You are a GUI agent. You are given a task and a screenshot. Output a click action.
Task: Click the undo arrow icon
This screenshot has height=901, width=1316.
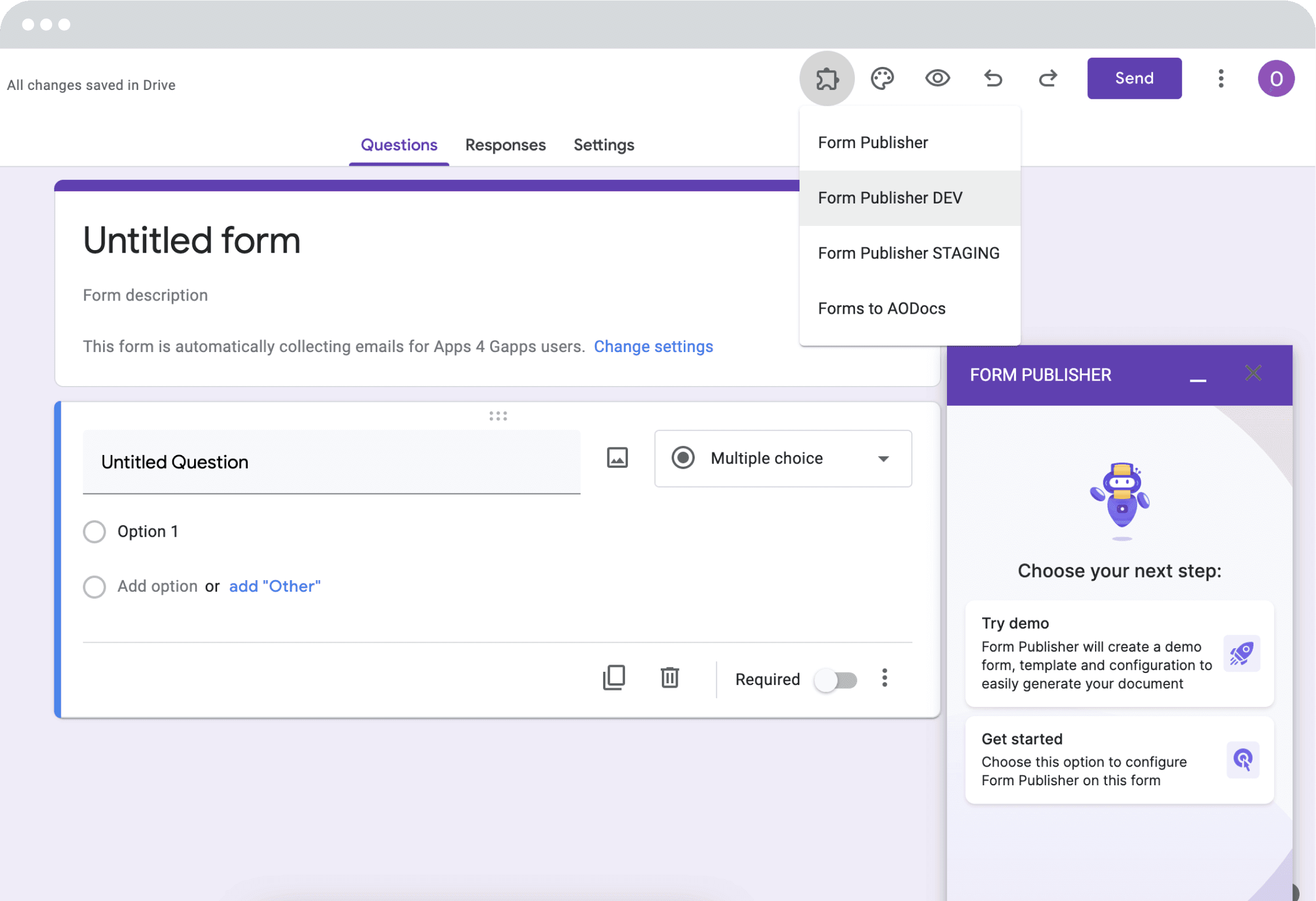[x=992, y=78]
